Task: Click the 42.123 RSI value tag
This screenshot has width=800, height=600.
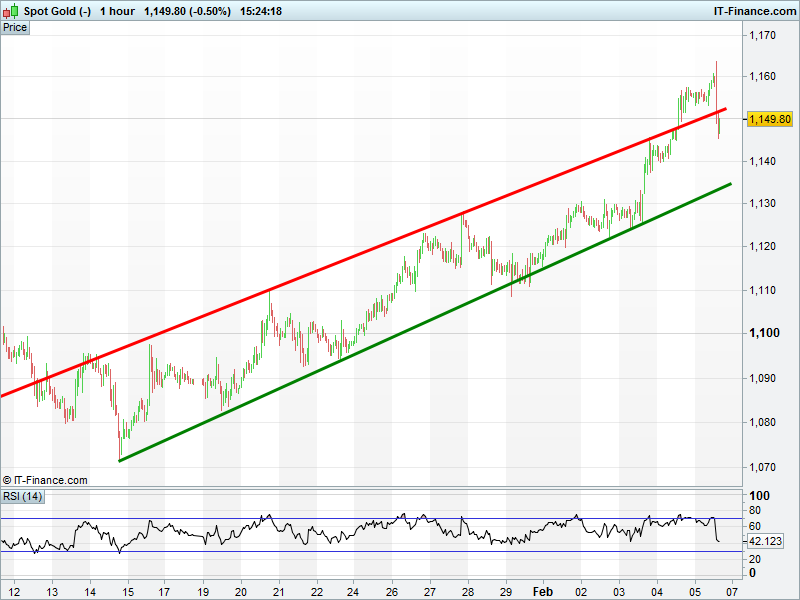Action: (765, 541)
